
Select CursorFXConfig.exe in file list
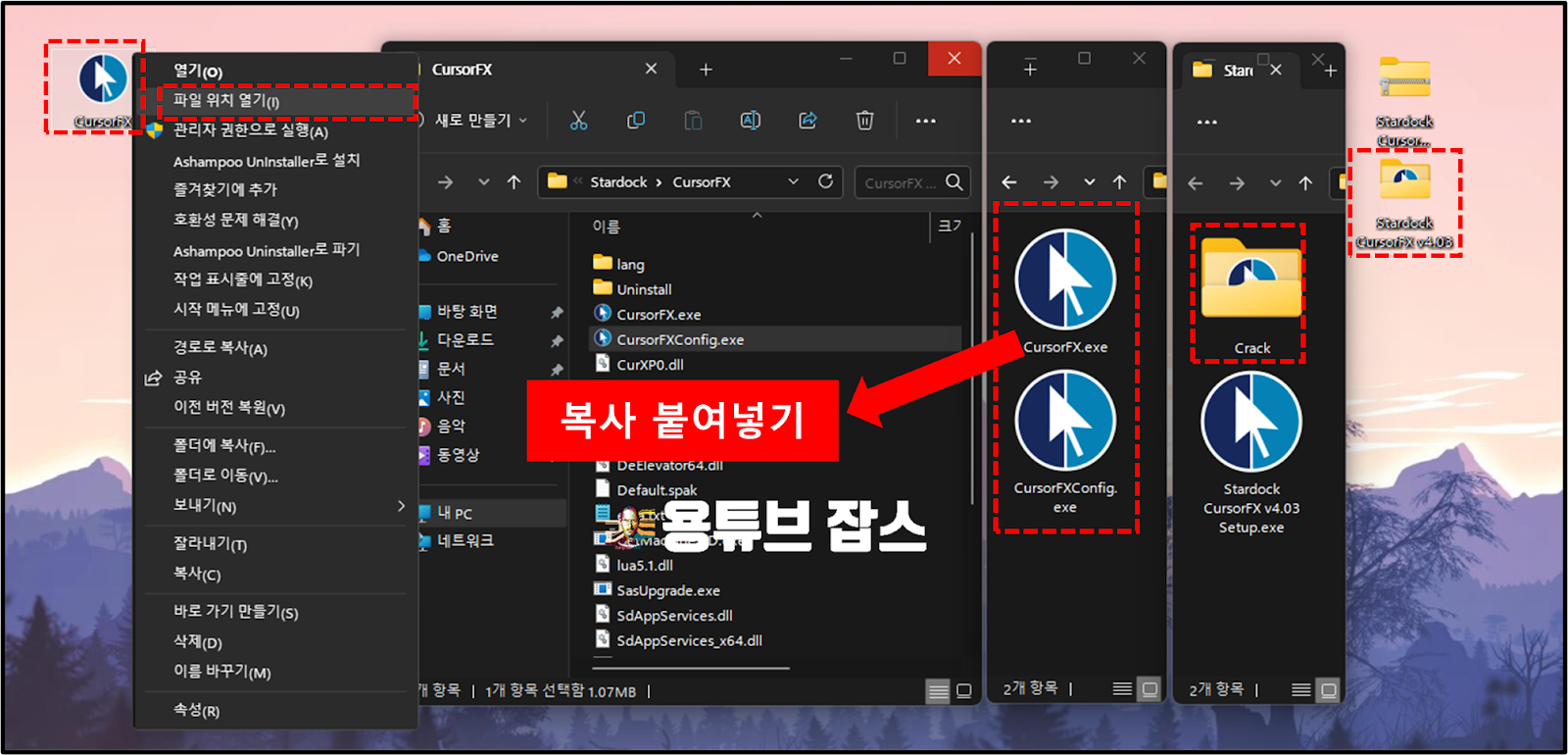pyautogui.click(x=775, y=339)
